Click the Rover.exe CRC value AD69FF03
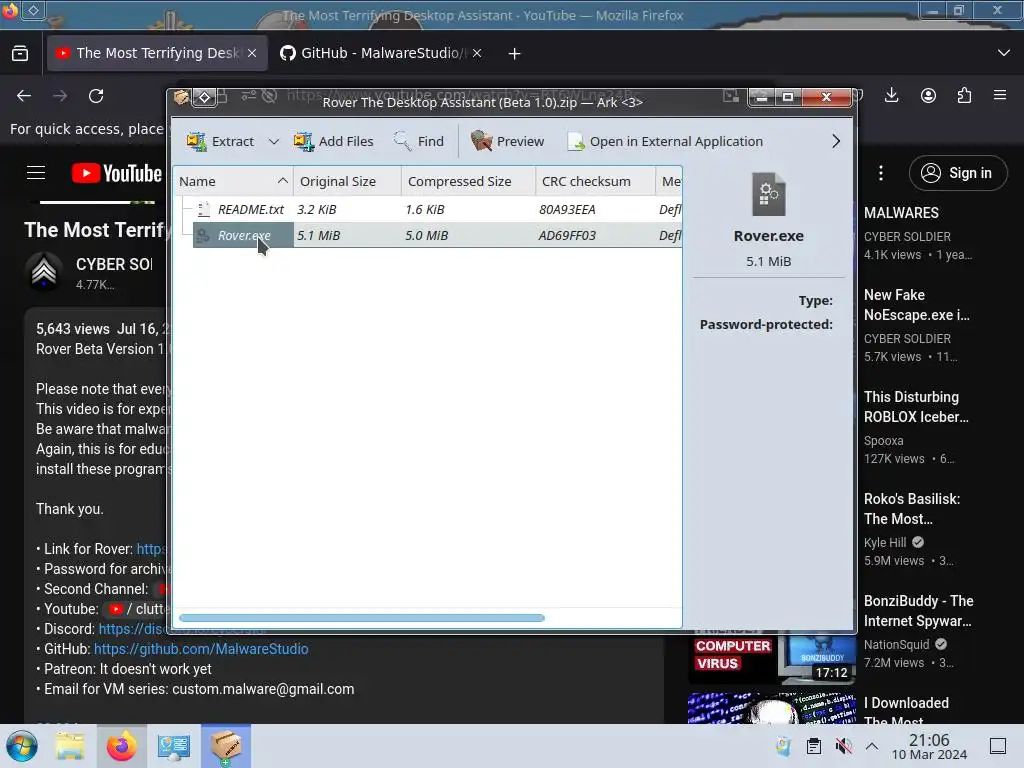Image resolution: width=1024 pixels, height=768 pixels. (568, 236)
